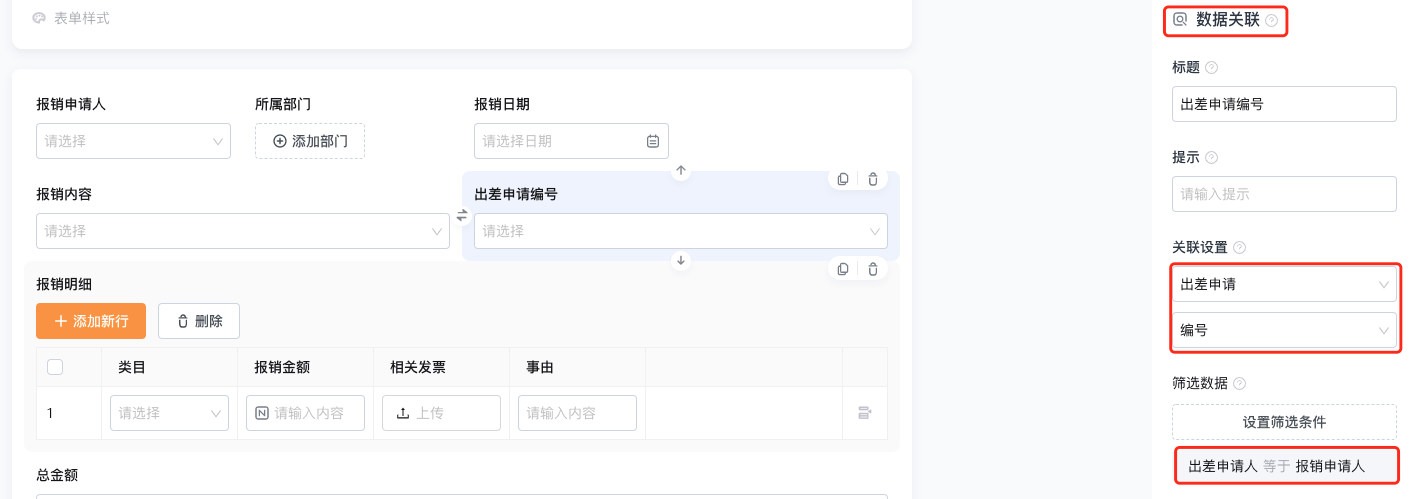The height and width of the screenshot is (499, 1409).
Task: Click the row action icon in 报销明细 row 1
Action: 865,412
